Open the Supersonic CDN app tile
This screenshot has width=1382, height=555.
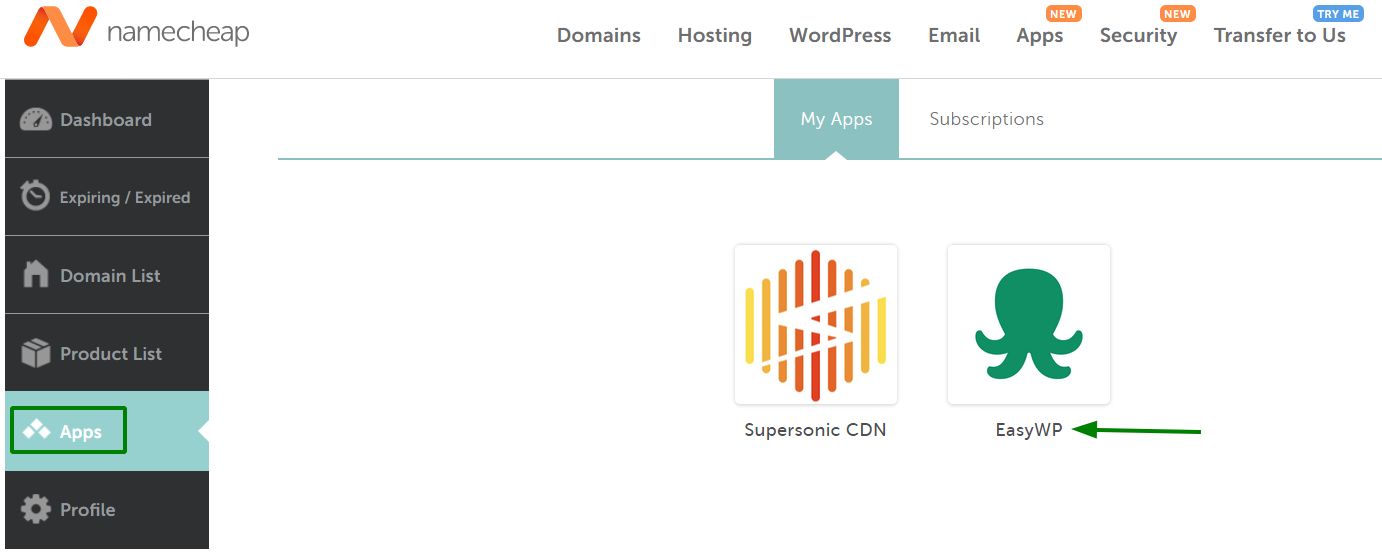[x=815, y=325]
